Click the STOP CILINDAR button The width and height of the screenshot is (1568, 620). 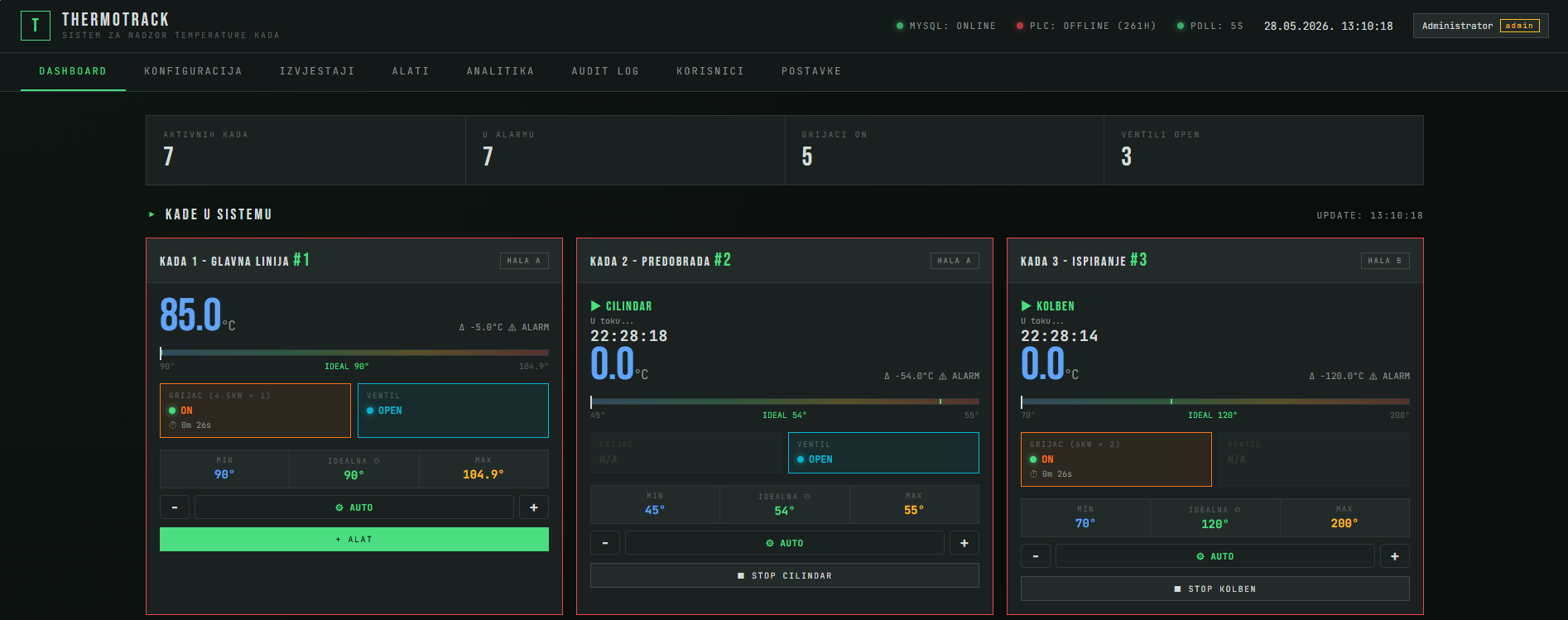click(785, 575)
